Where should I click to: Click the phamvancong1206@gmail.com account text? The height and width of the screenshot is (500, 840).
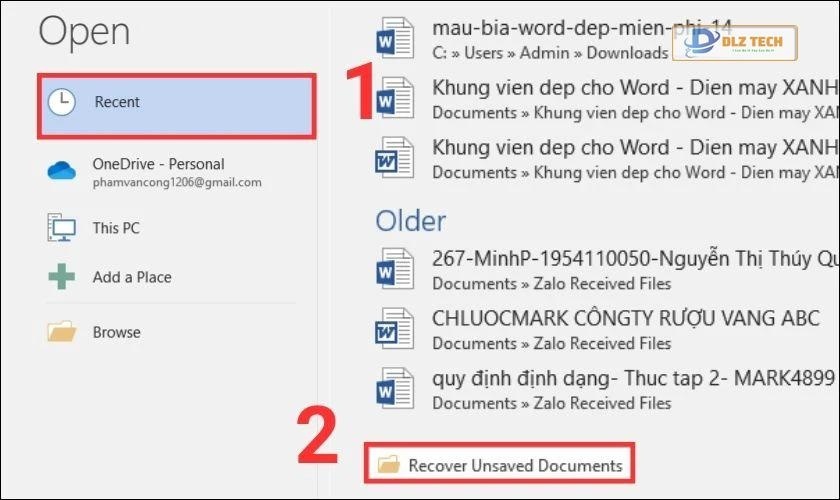tap(177, 182)
